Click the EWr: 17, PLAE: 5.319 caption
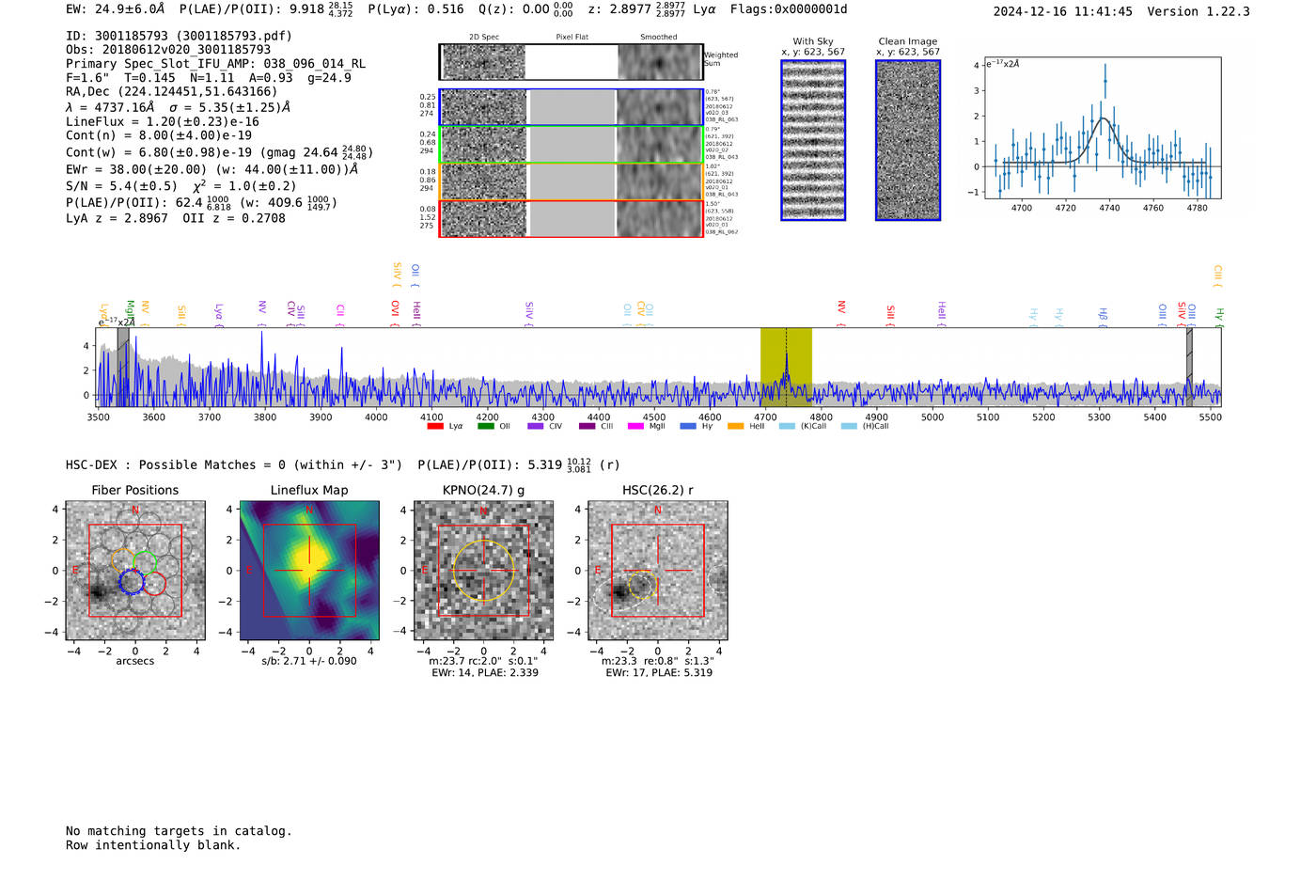 (659, 673)
